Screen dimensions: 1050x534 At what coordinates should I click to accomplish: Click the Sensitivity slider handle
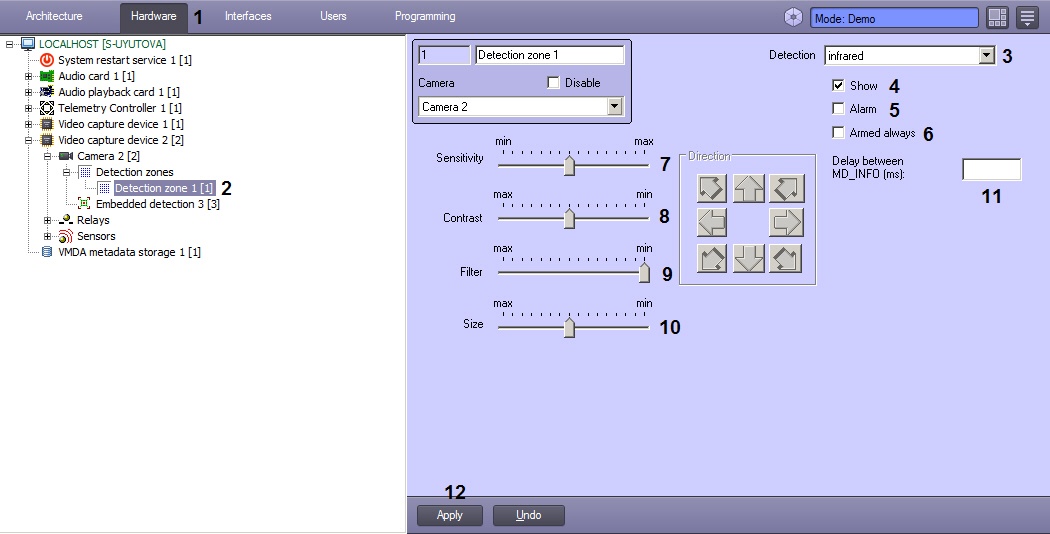(x=569, y=165)
